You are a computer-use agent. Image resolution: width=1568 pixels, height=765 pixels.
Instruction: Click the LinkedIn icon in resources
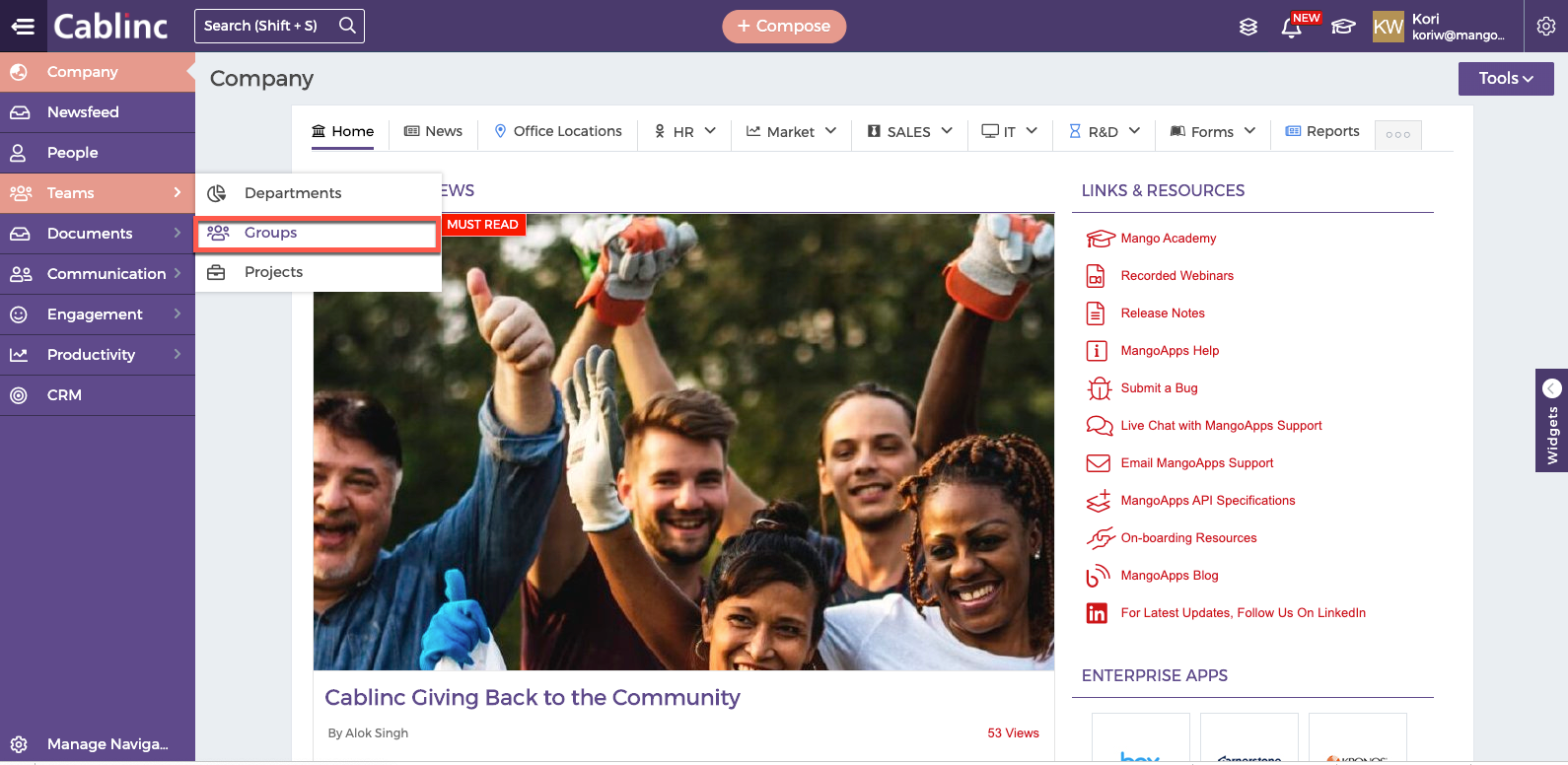1097,613
